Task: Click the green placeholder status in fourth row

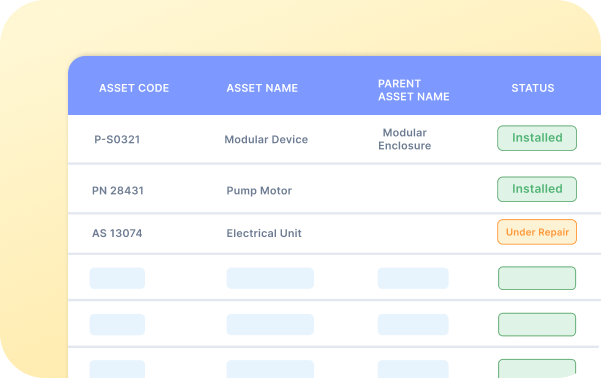Action: pos(537,278)
